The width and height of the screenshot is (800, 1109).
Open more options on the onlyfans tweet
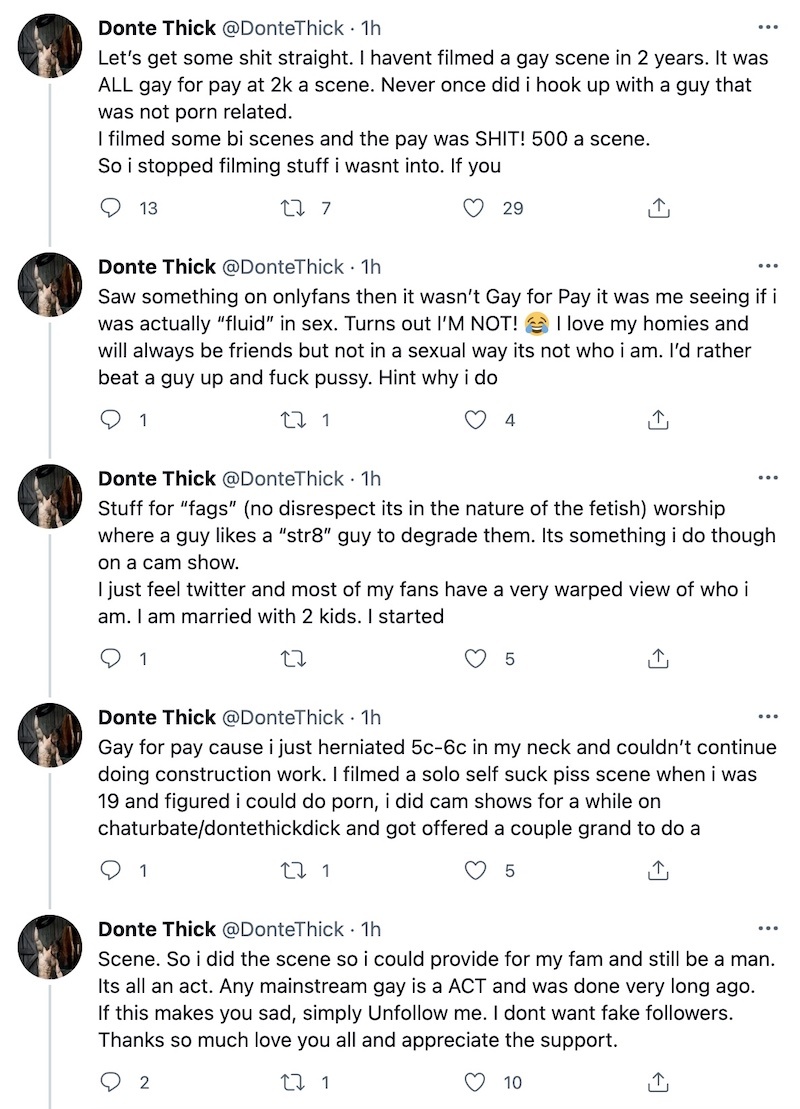click(768, 267)
